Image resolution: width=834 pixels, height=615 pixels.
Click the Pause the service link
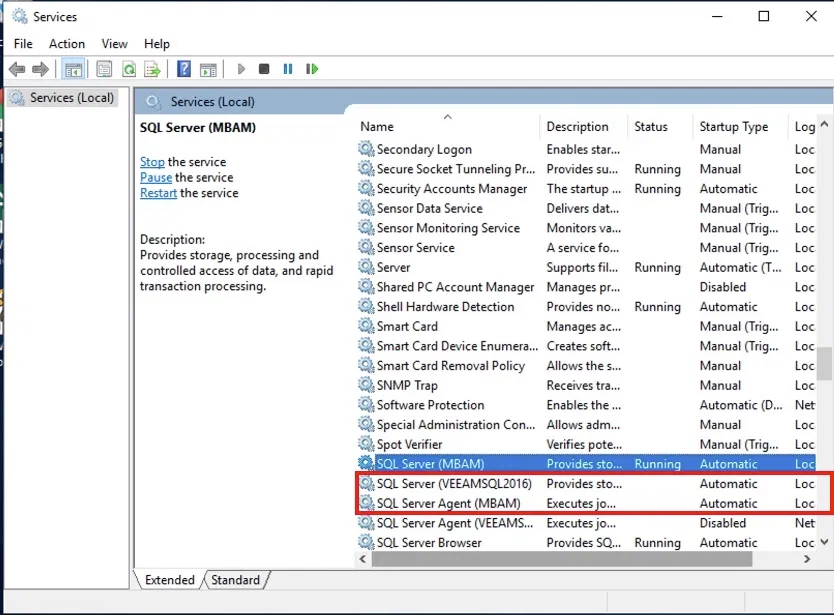tap(156, 177)
